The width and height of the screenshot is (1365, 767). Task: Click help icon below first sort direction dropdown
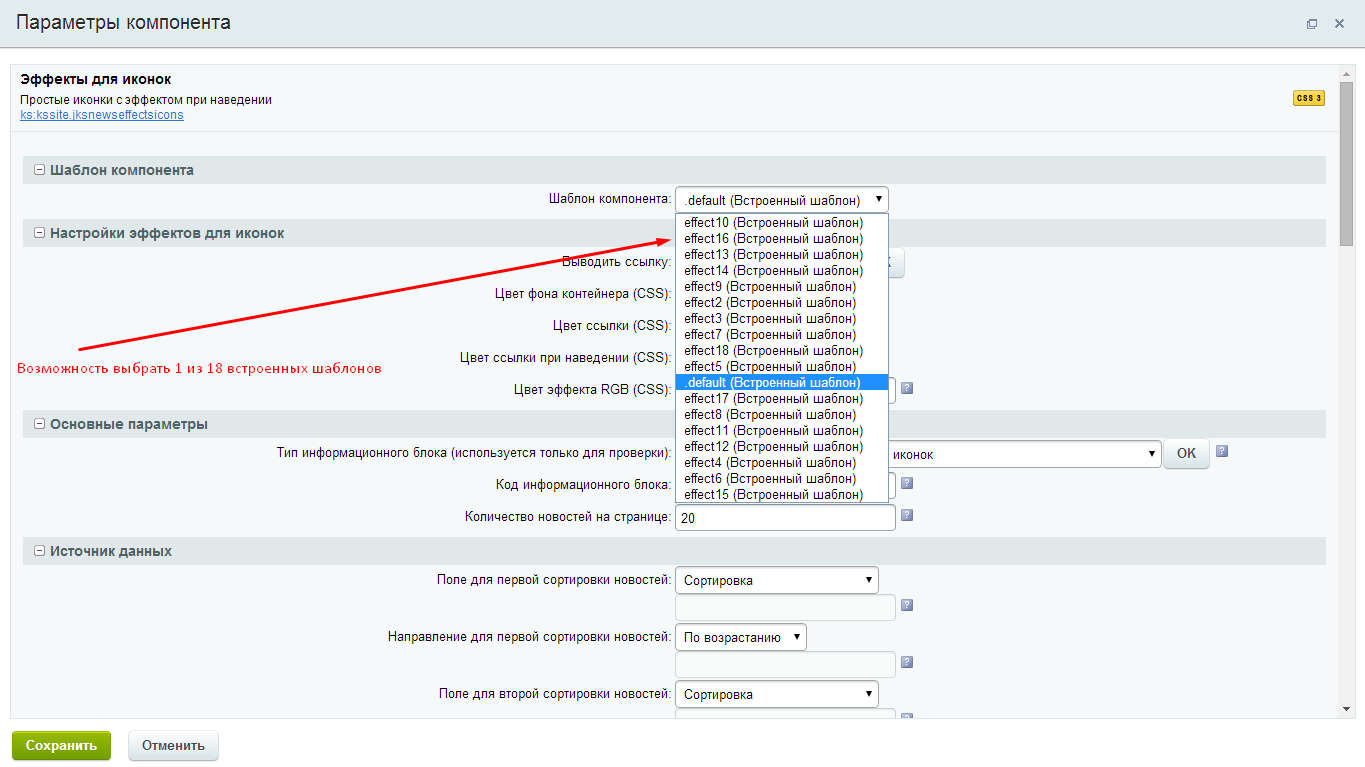(907, 663)
